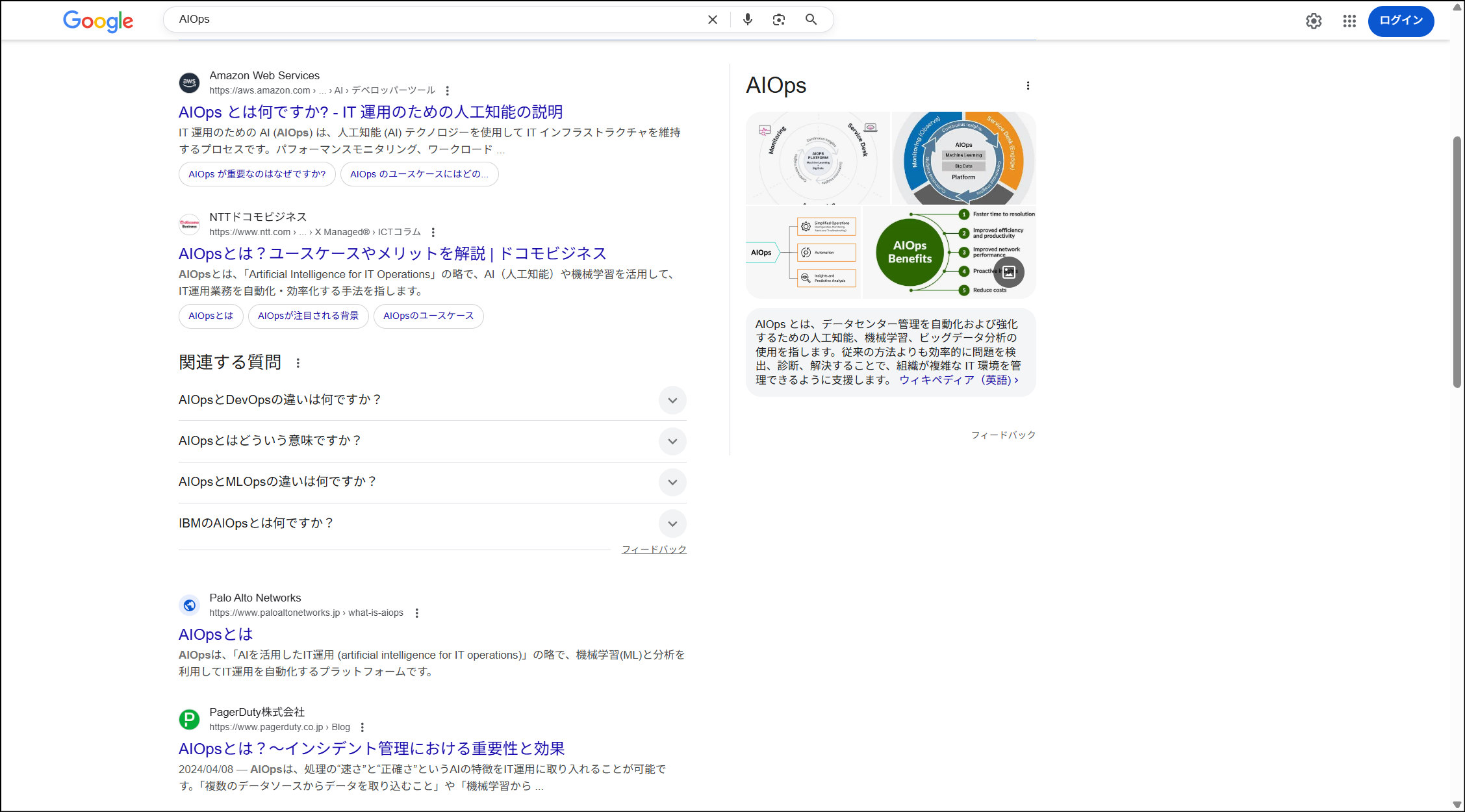Open quick settings via the gear icon
1465x812 pixels.
[1314, 21]
